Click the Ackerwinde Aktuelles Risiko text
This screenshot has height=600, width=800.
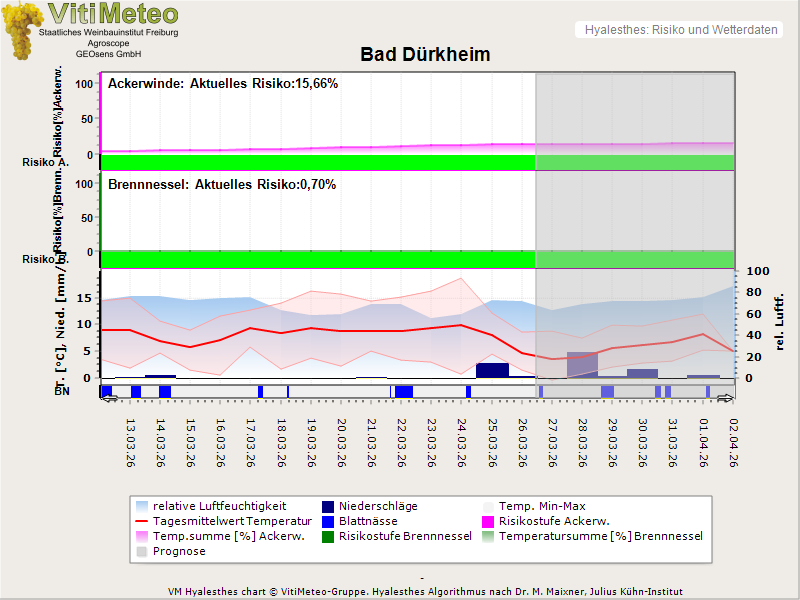click(x=223, y=84)
